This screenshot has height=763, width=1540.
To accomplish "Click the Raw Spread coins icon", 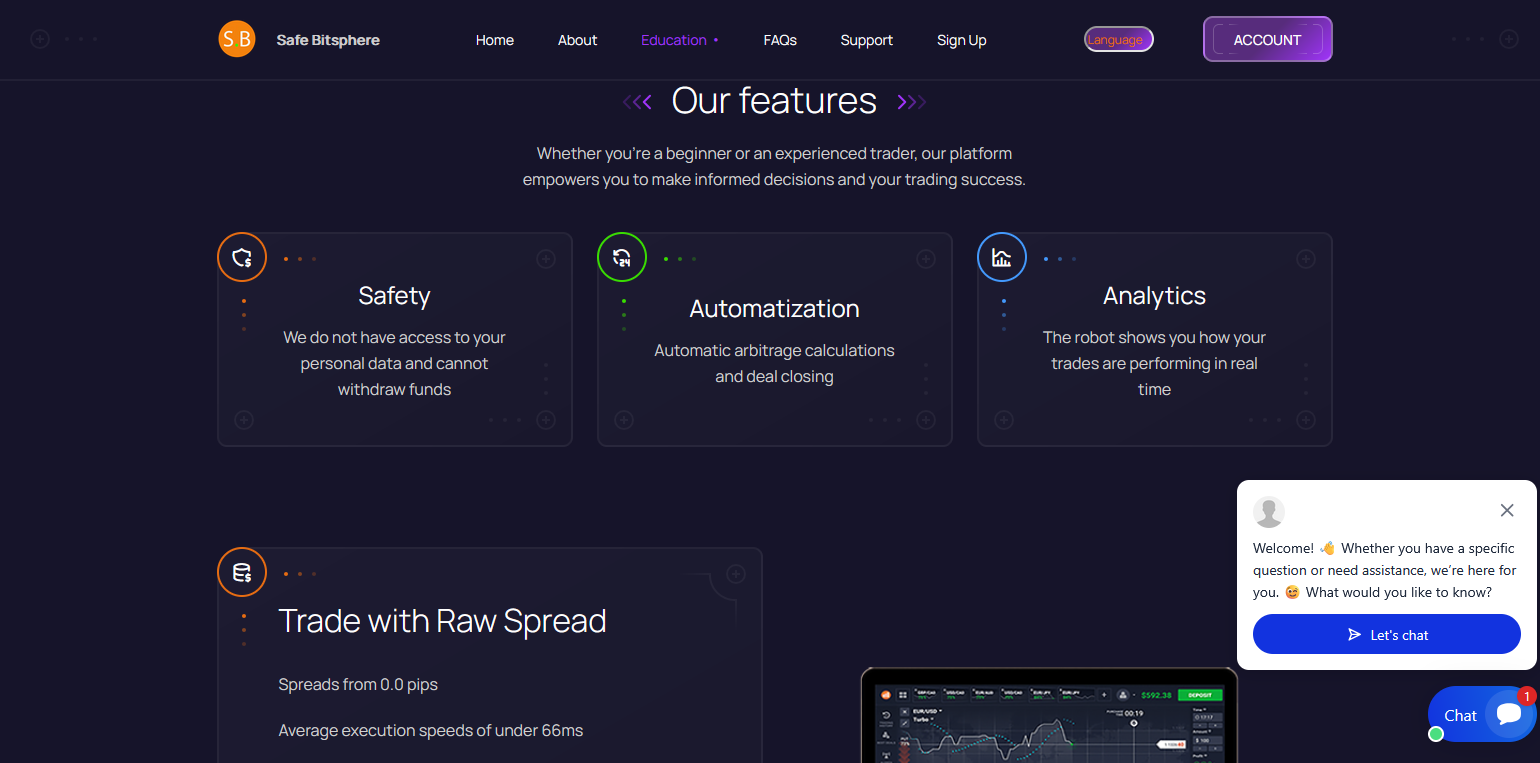I will [242, 573].
